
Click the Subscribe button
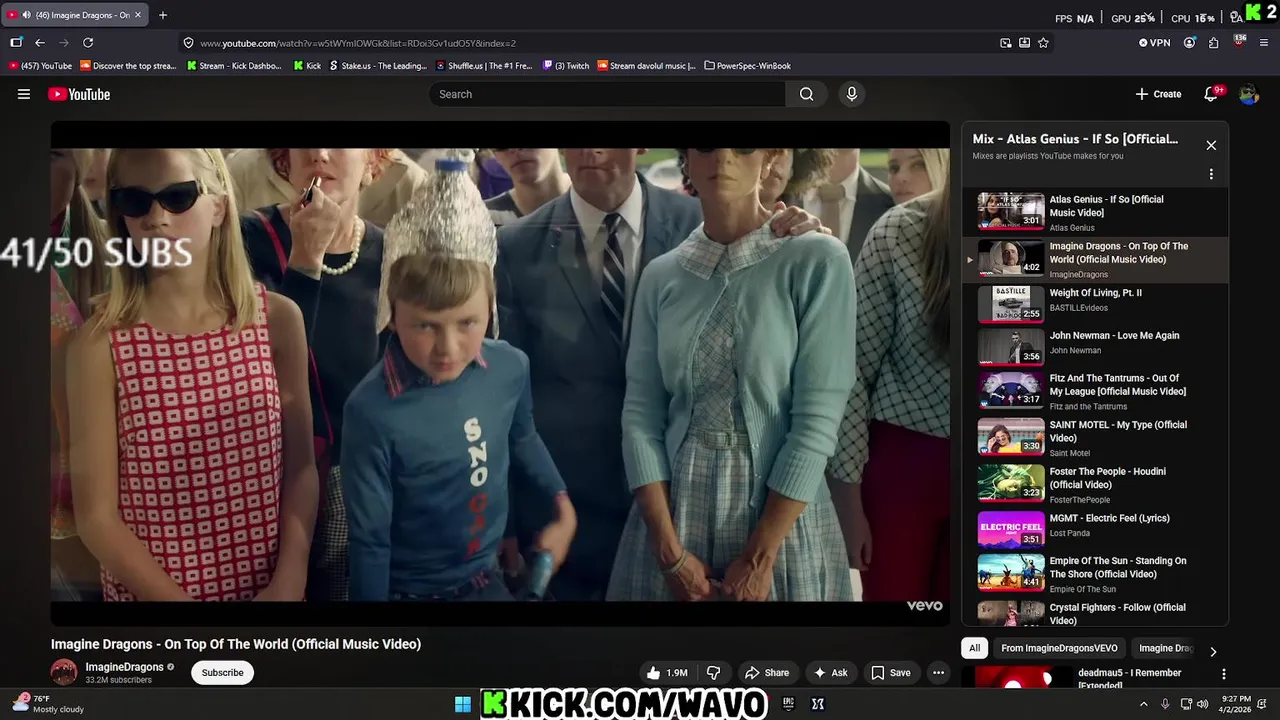[222, 673]
